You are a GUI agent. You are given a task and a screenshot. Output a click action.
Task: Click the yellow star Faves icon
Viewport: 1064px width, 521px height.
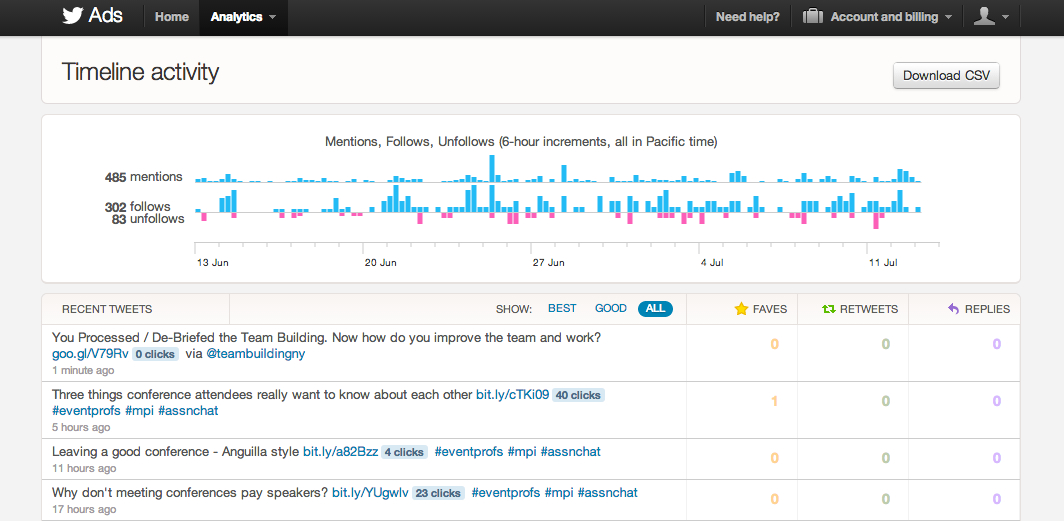(x=741, y=309)
